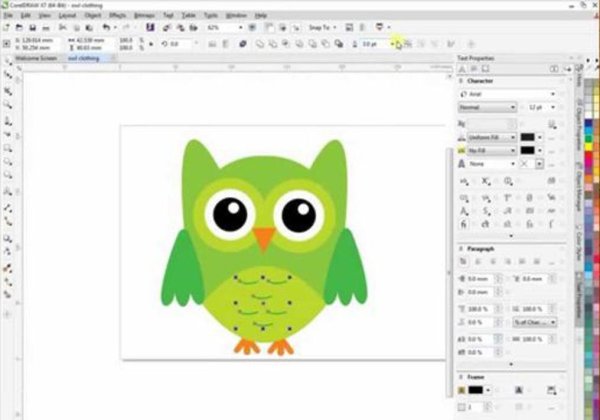Toggle the lock ratio button

[x=151, y=44]
